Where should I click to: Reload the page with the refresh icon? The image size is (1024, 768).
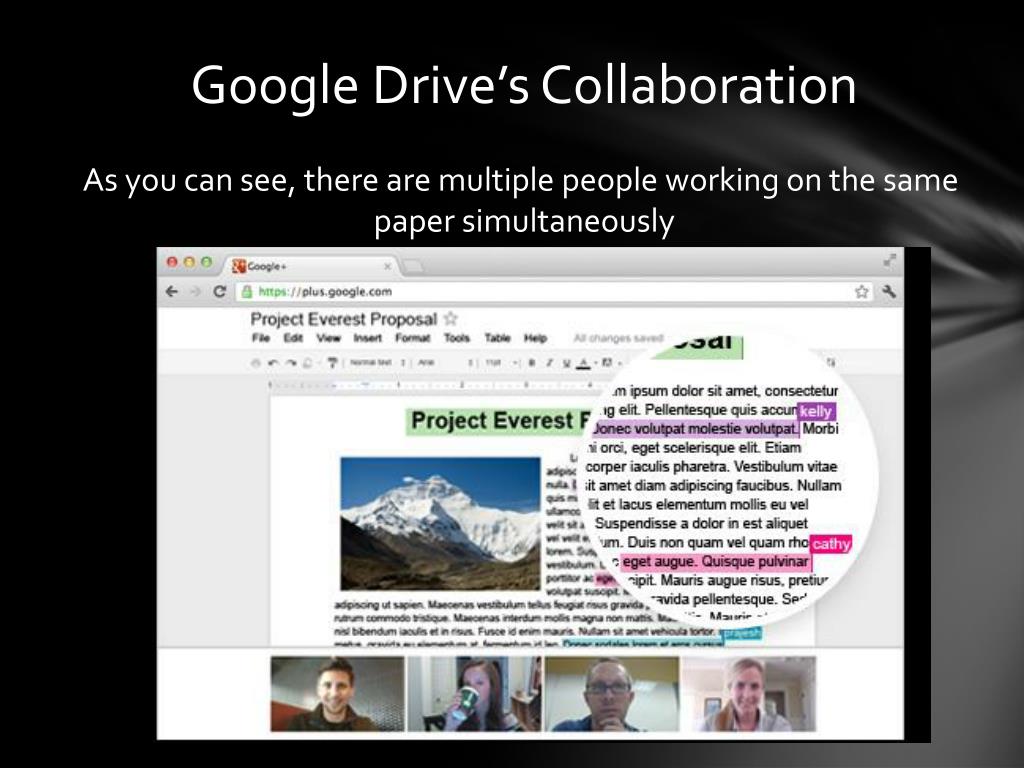tap(219, 291)
